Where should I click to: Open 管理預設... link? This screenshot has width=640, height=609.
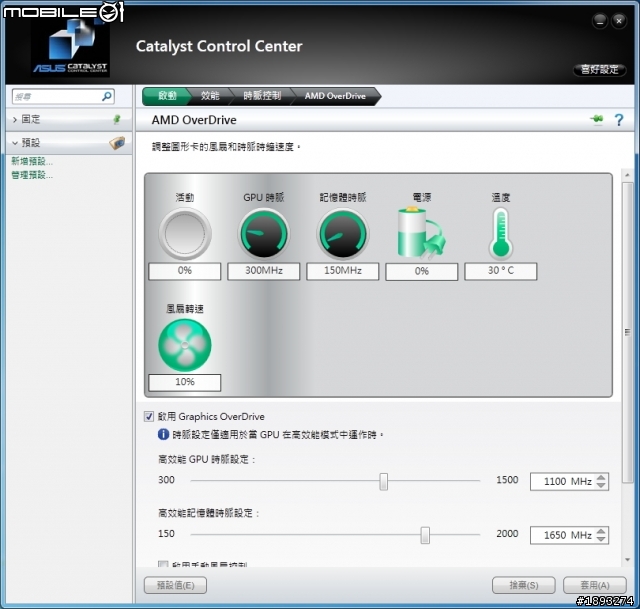[x=32, y=175]
